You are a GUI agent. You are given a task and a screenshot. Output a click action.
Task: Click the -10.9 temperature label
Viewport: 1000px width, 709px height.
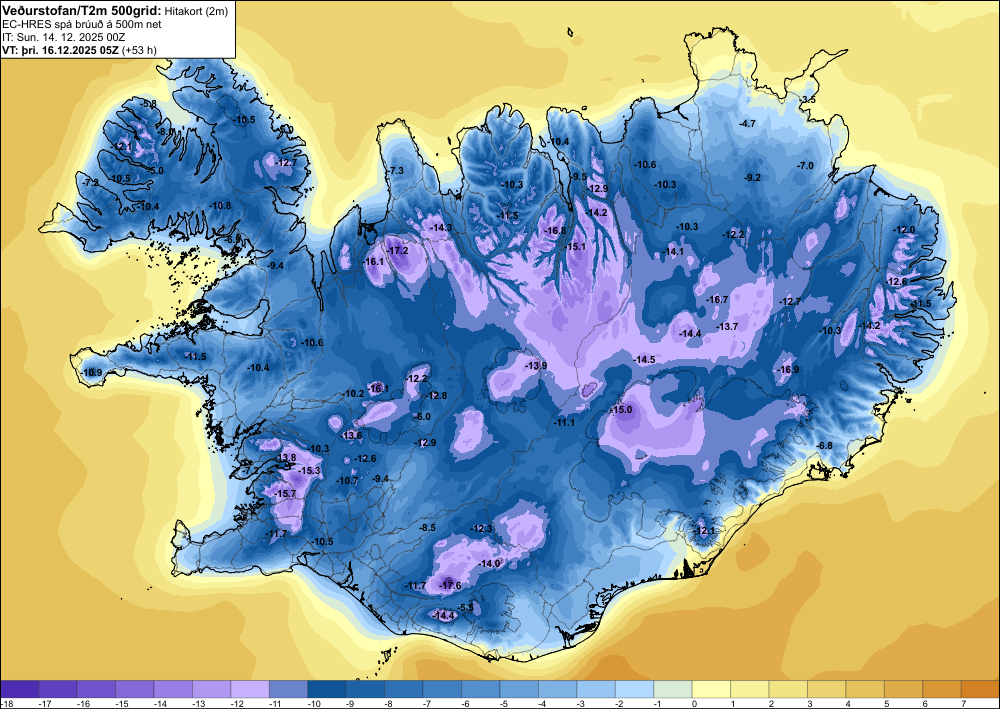(92, 372)
